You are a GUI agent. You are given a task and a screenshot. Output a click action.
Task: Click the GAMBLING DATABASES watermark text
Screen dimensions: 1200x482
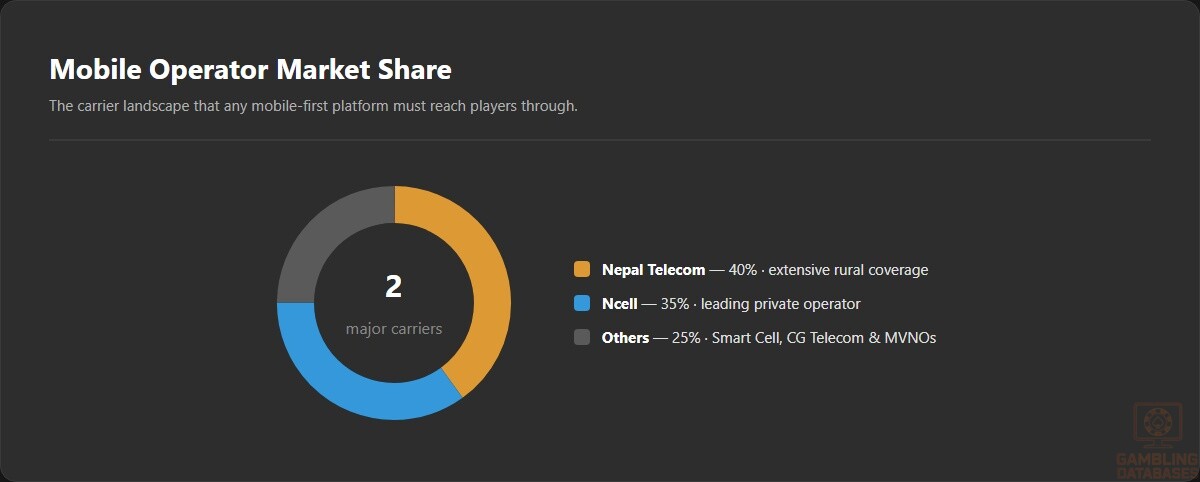click(1157, 465)
